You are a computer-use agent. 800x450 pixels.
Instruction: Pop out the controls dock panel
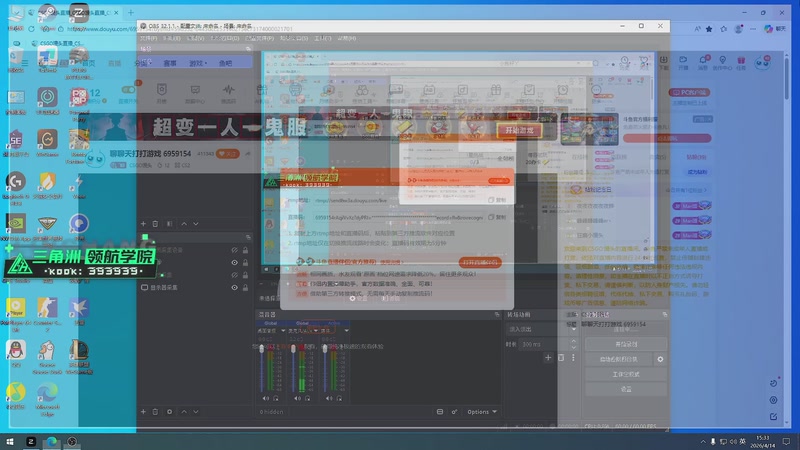pyautogui.click(x=664, y=315)
